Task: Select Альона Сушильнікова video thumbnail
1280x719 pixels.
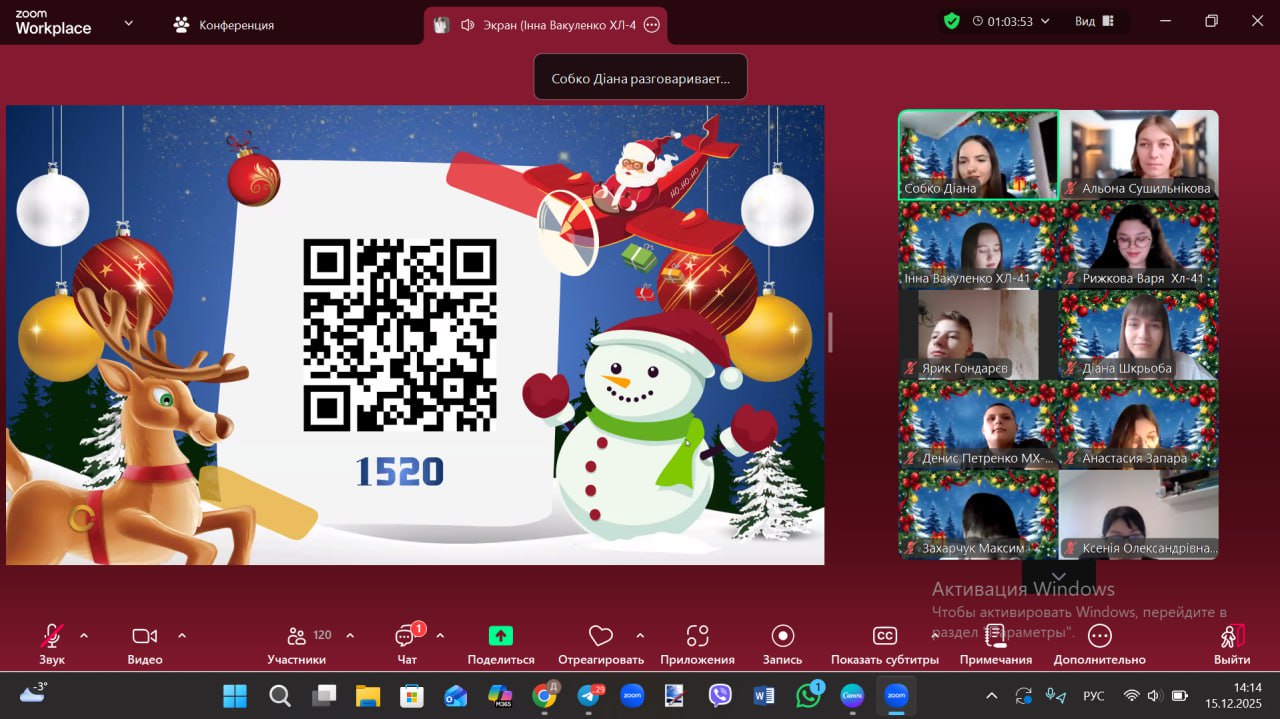Action: point(1138,155)
